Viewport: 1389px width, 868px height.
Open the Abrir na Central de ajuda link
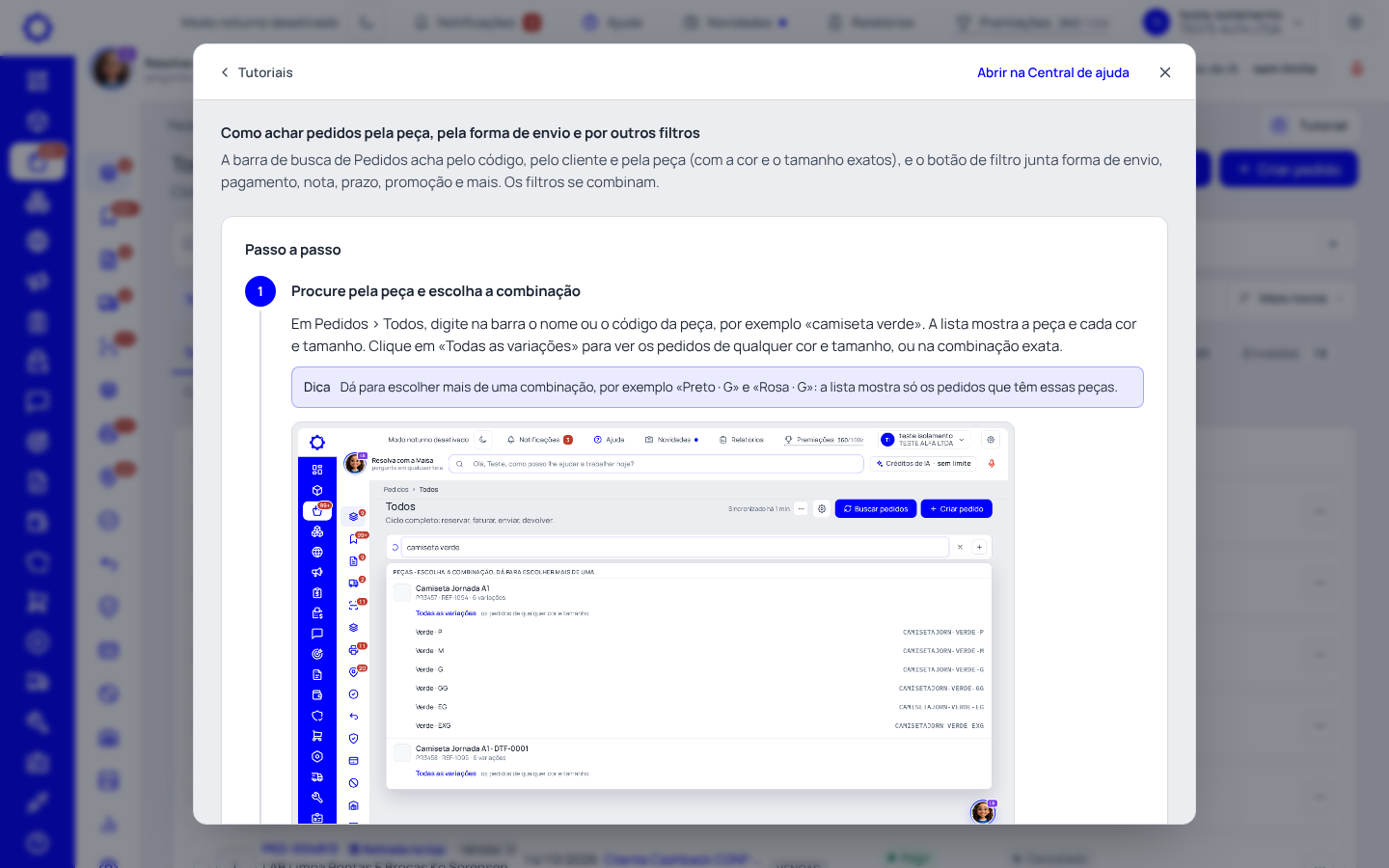(x=1052, y=72)
